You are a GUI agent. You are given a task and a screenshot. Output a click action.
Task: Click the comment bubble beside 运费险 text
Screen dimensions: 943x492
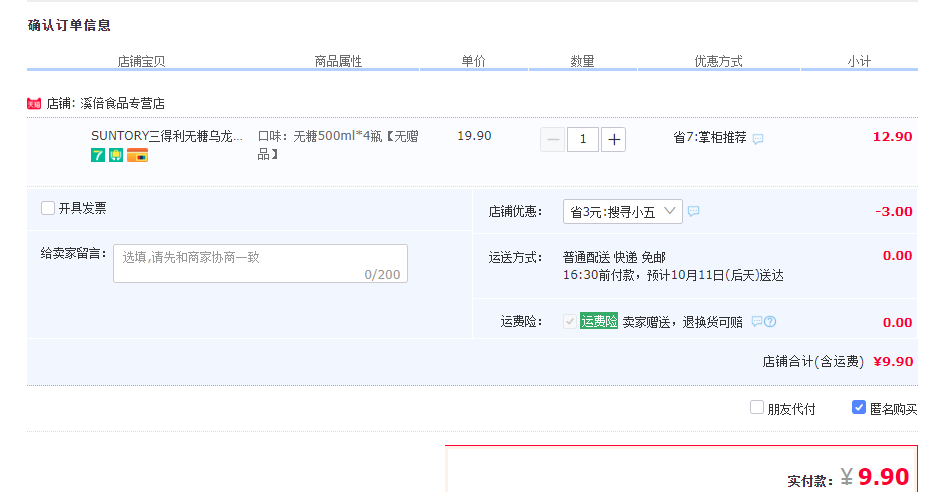click(757, 321)
